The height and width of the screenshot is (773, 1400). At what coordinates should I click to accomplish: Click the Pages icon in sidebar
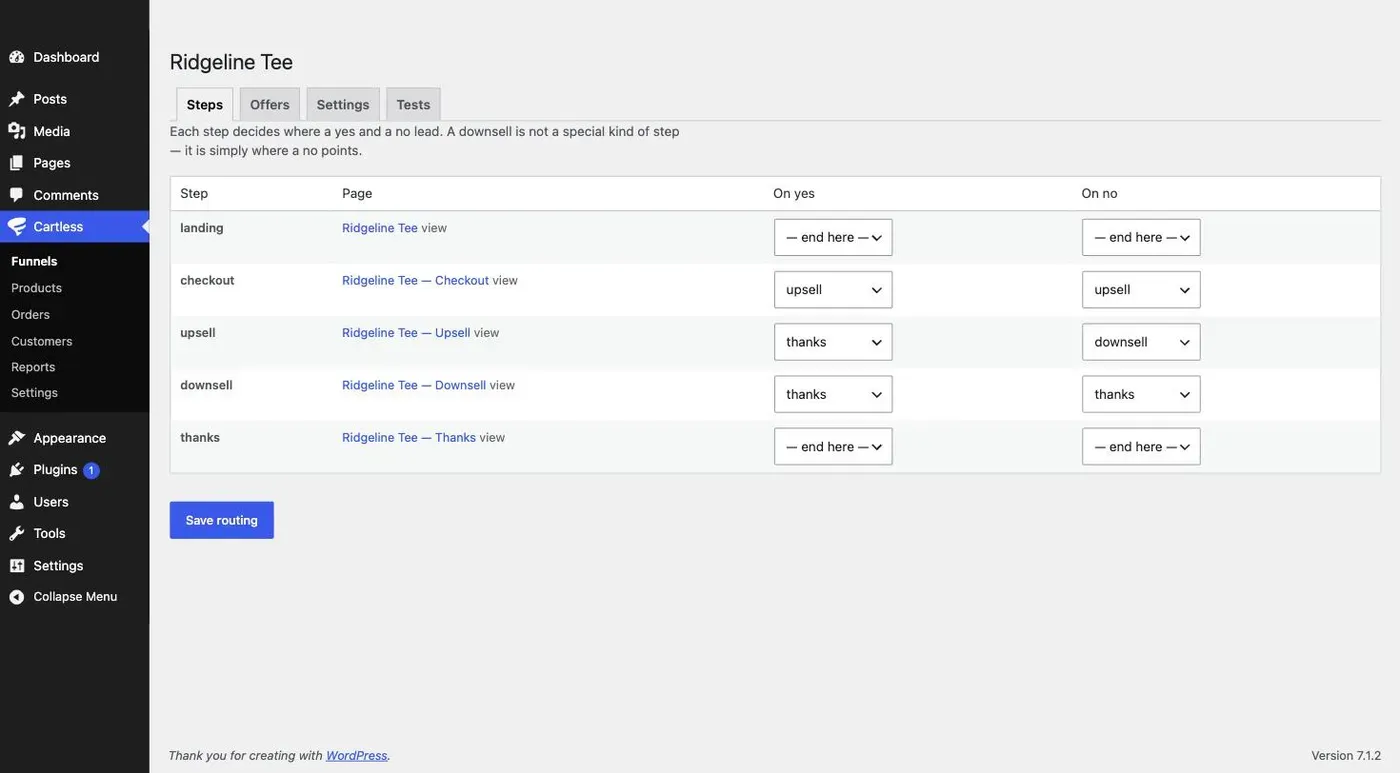click(x=17, y=163)
